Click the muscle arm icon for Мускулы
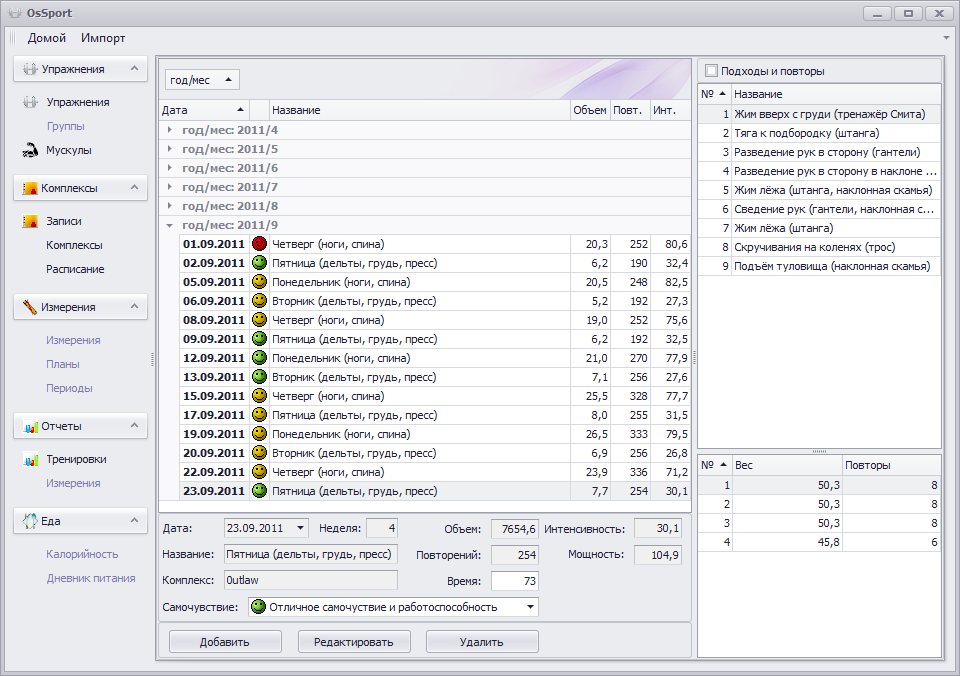 [29, 150]
